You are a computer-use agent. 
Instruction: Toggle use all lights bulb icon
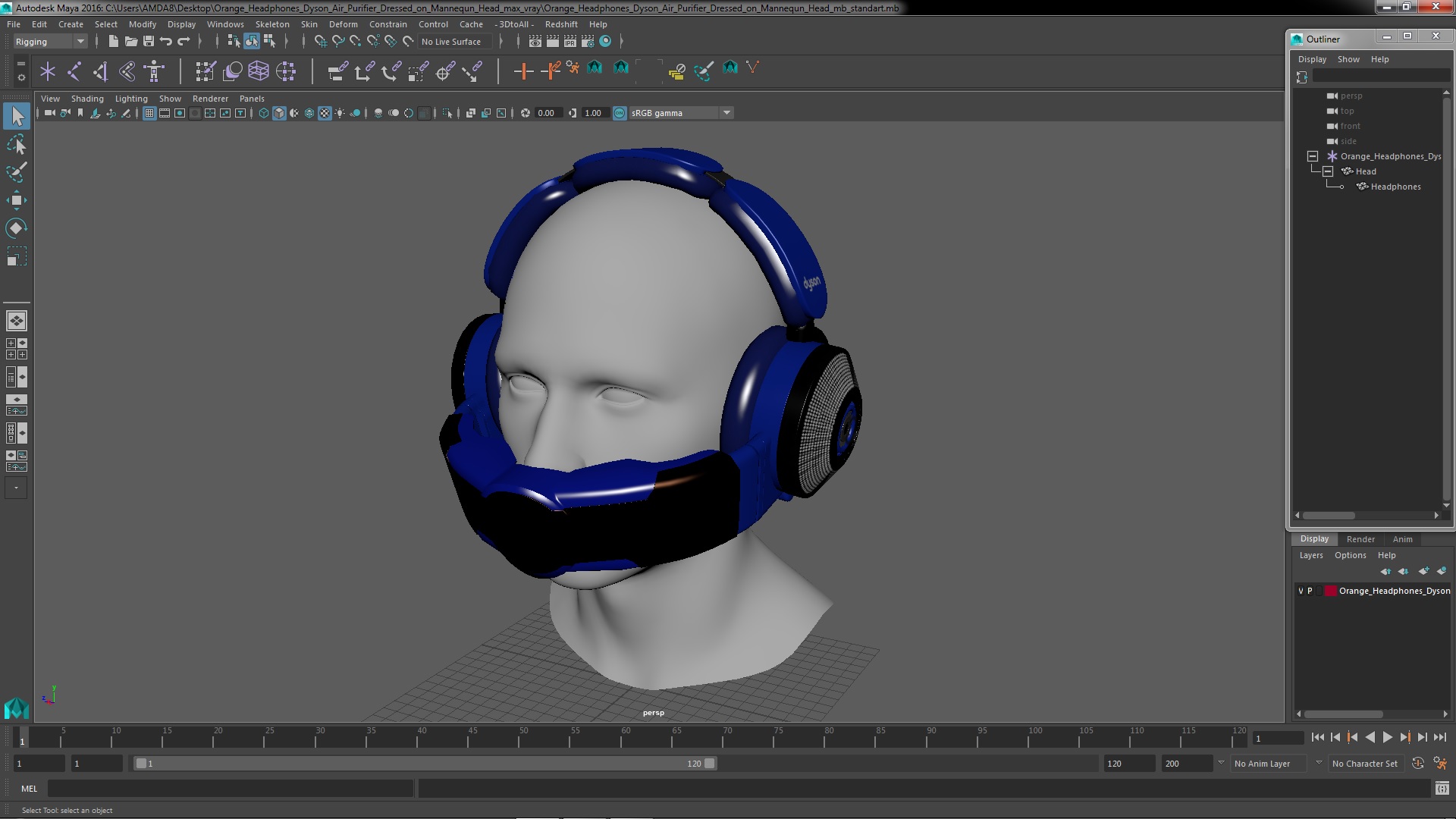pos(340,113)
